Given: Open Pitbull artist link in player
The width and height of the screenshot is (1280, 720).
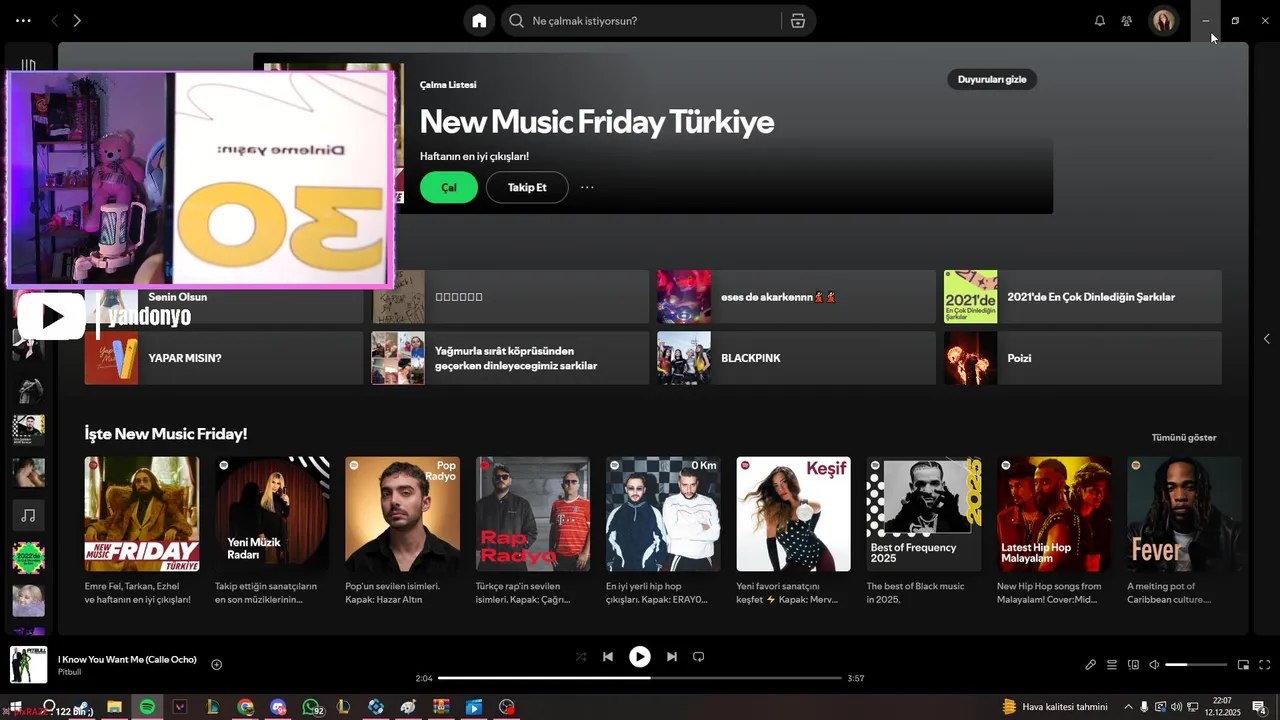Looking at the screenshot, I should click(69, 672).
